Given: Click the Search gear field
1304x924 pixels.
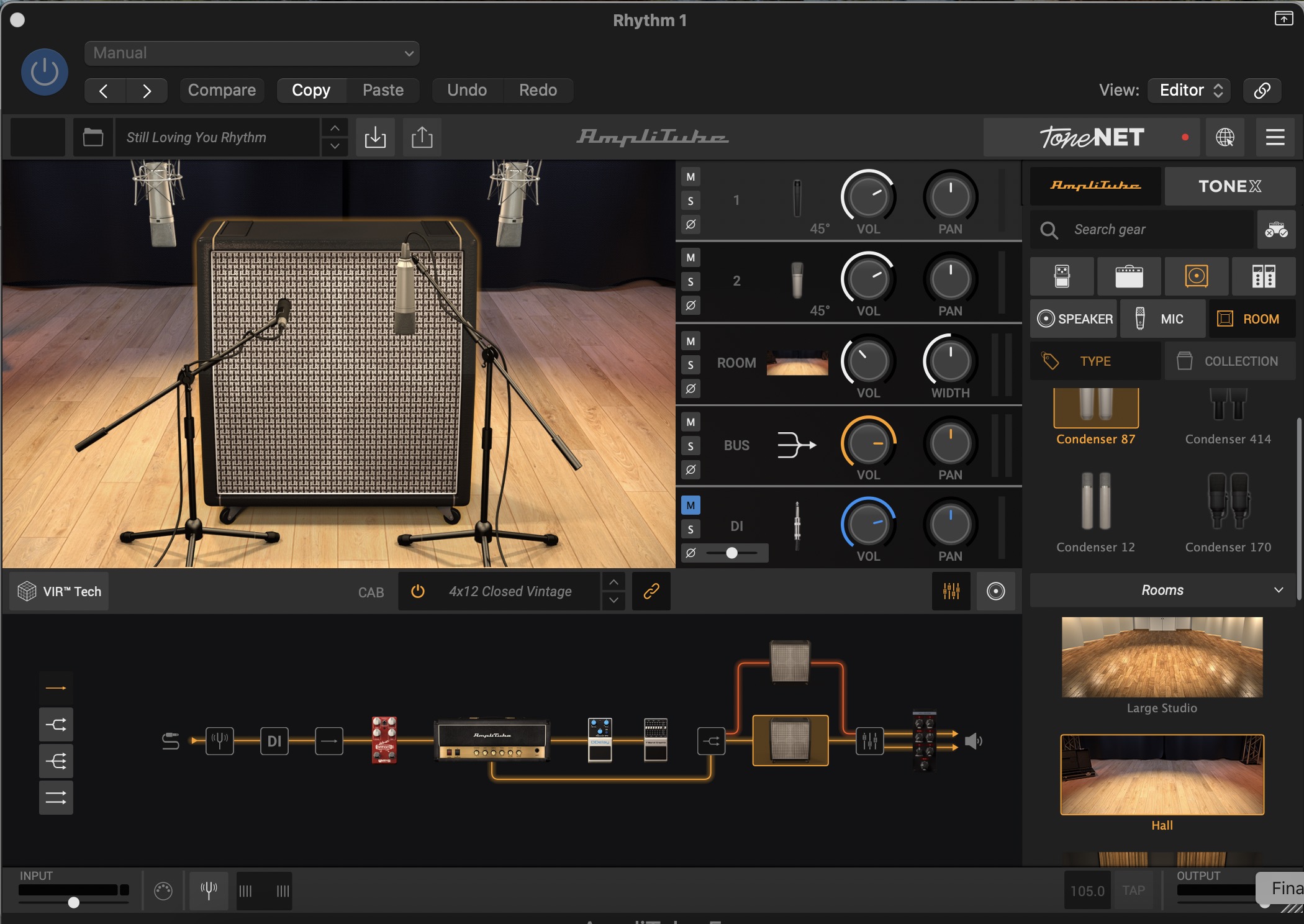Looking at the screenshot, I should (x=1143, y=230).
